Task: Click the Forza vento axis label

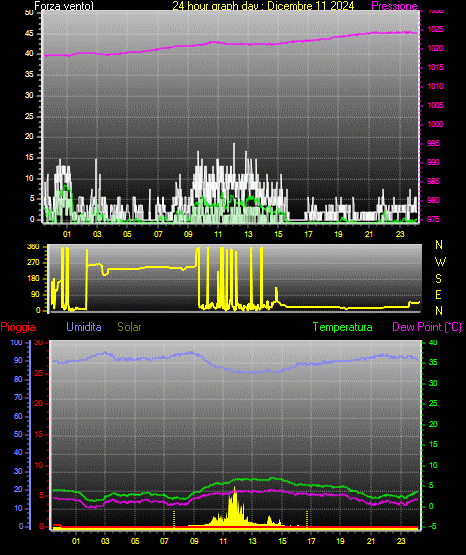Action: point(64,6)
